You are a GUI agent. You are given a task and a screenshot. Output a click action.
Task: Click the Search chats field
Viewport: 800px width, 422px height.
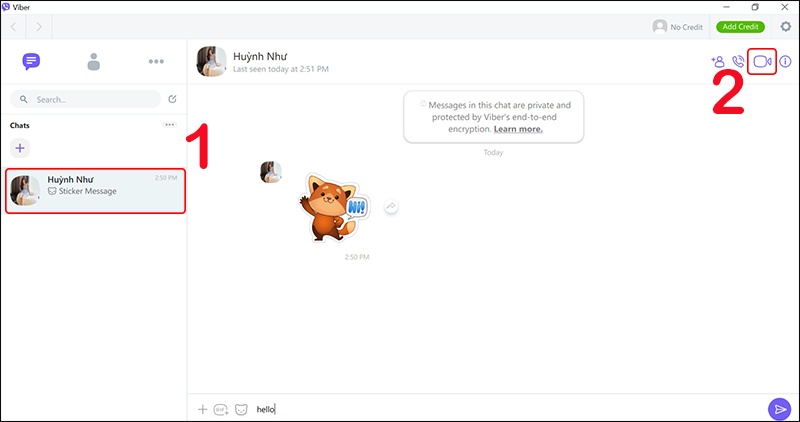[x=86, y=100]
